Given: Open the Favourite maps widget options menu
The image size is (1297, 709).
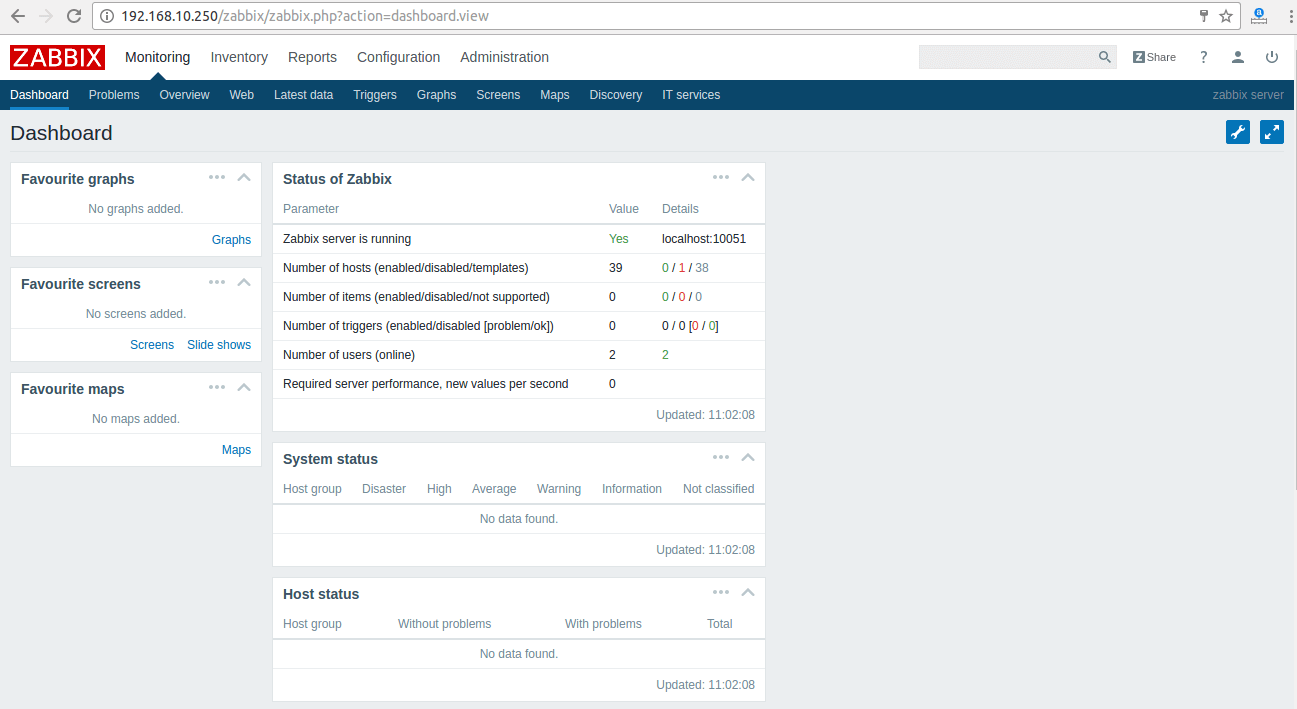Looking at the screenshot, I should 217,388.
